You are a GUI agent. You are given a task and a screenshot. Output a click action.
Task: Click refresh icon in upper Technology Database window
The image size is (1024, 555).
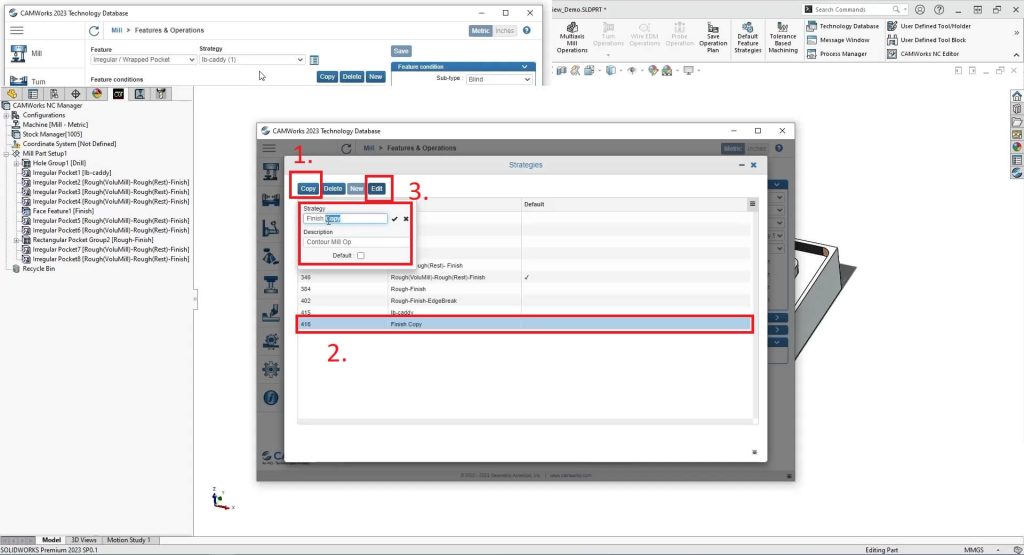pos(94,31)
